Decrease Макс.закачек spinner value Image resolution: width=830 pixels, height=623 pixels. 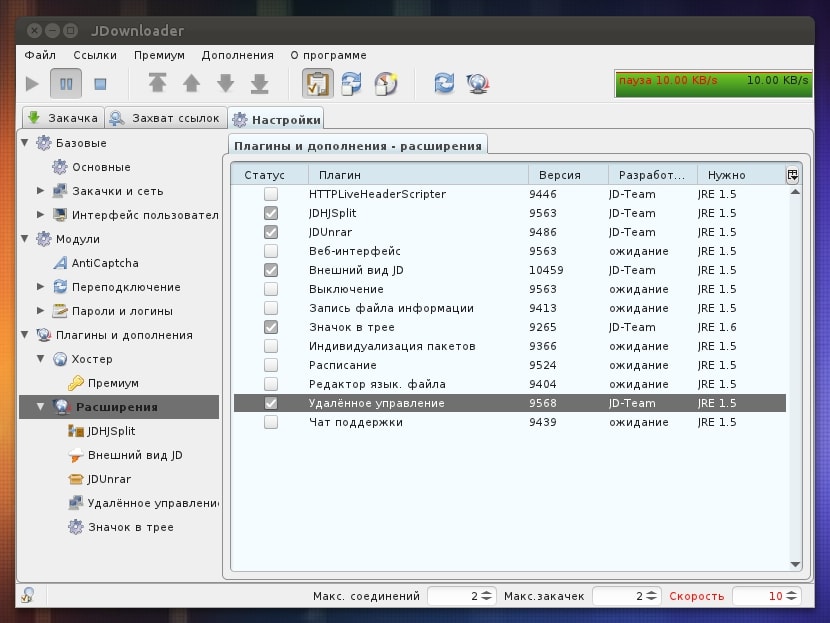[x=652, y=599]
